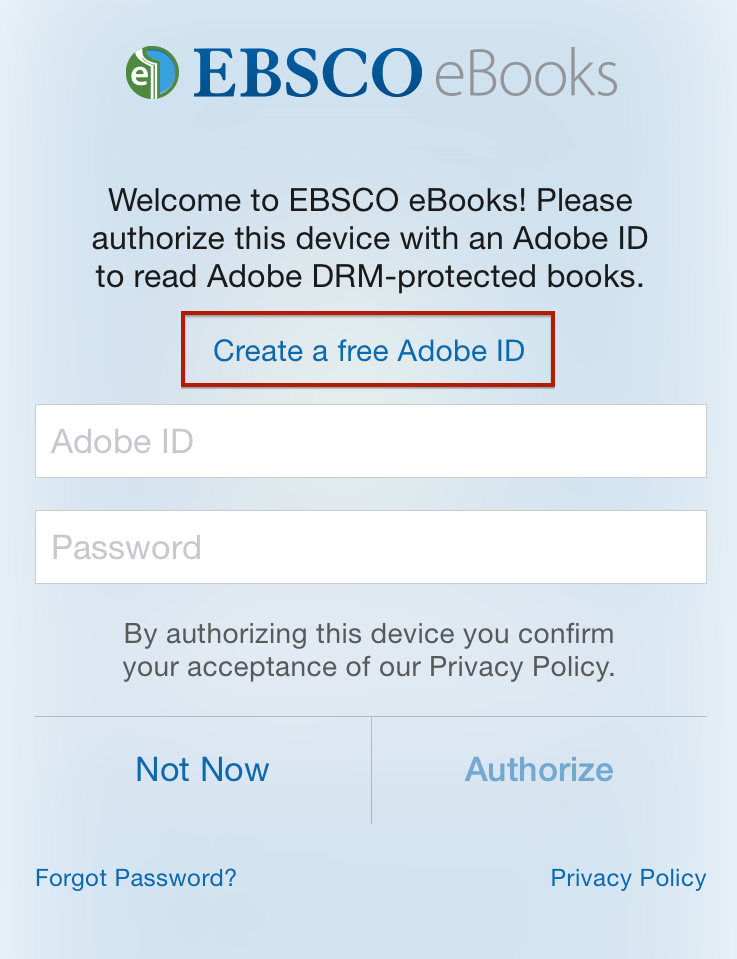Image resolution: width=737 pixels, height=959 pixels.
Task: Tap the Not Now button
Action: tap(202, 769)
